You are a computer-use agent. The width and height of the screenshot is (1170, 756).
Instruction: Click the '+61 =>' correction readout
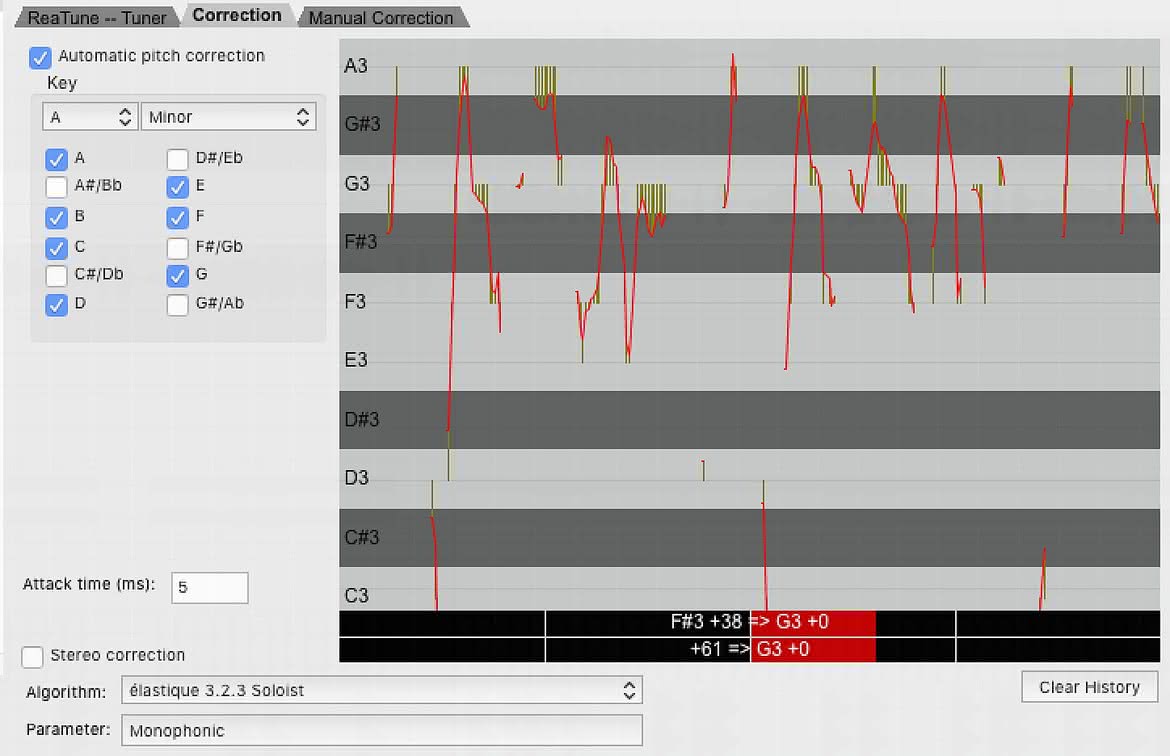tap(720, 649)
